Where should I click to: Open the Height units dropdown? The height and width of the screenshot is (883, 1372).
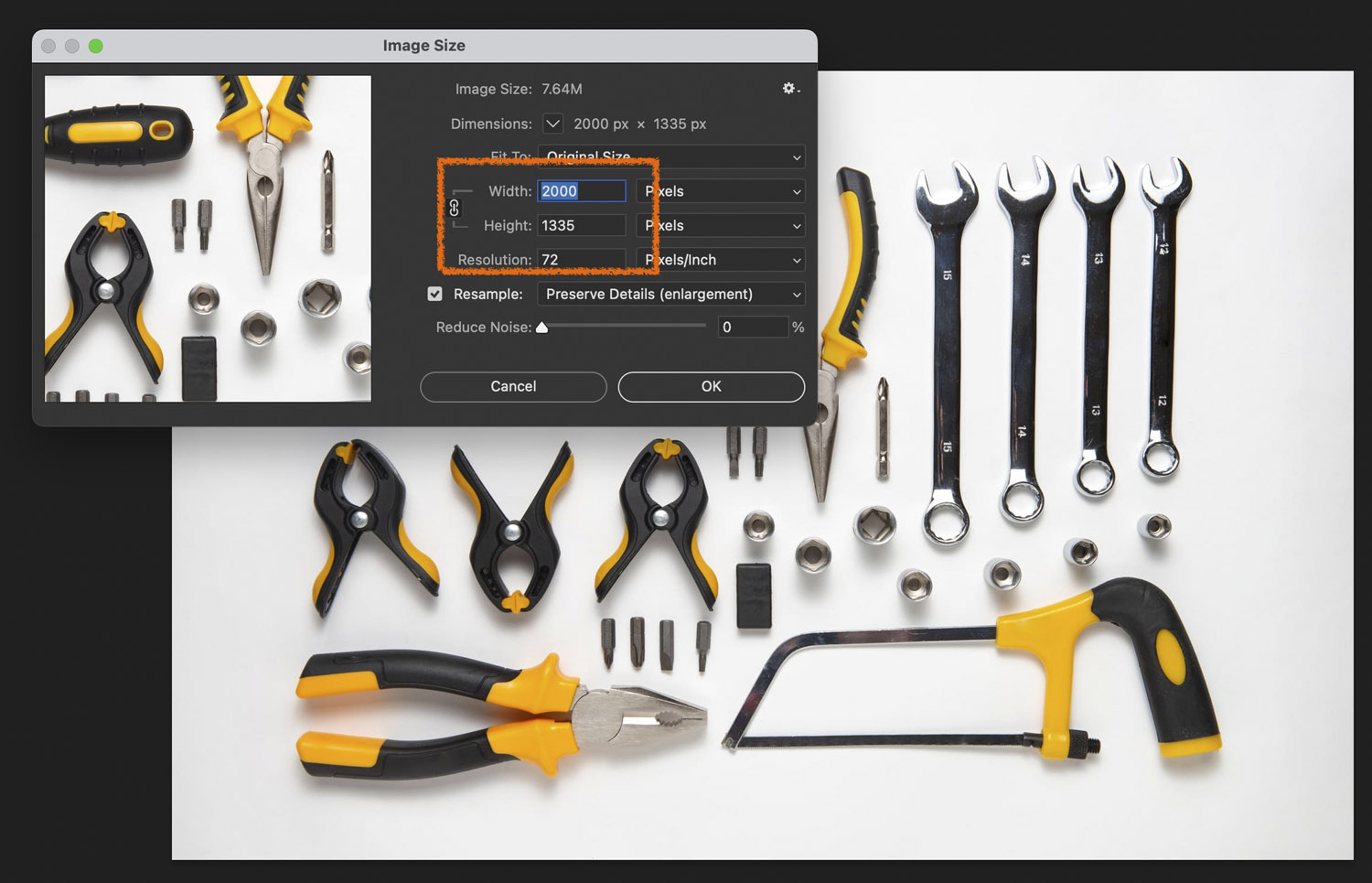721,225
